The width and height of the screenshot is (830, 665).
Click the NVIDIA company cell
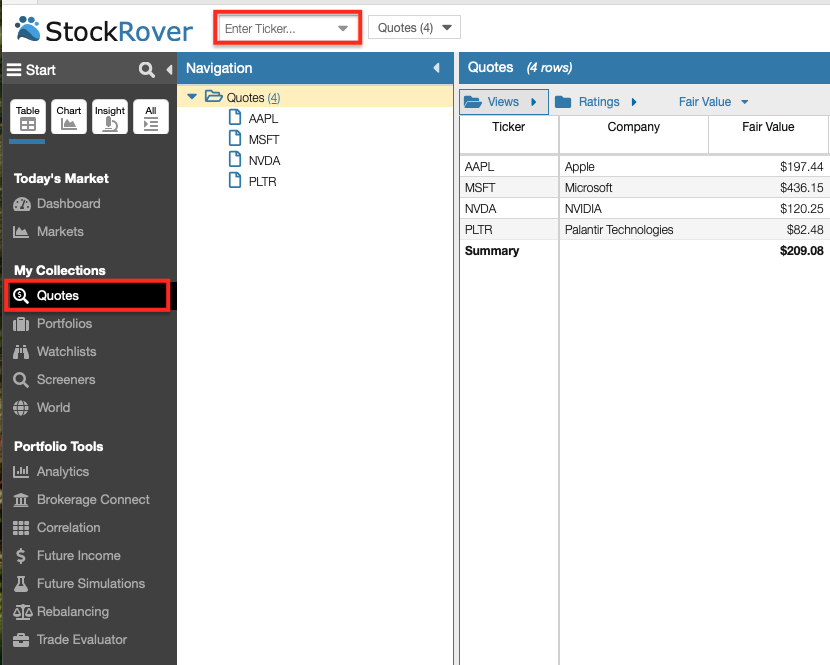tap(583, 209)
